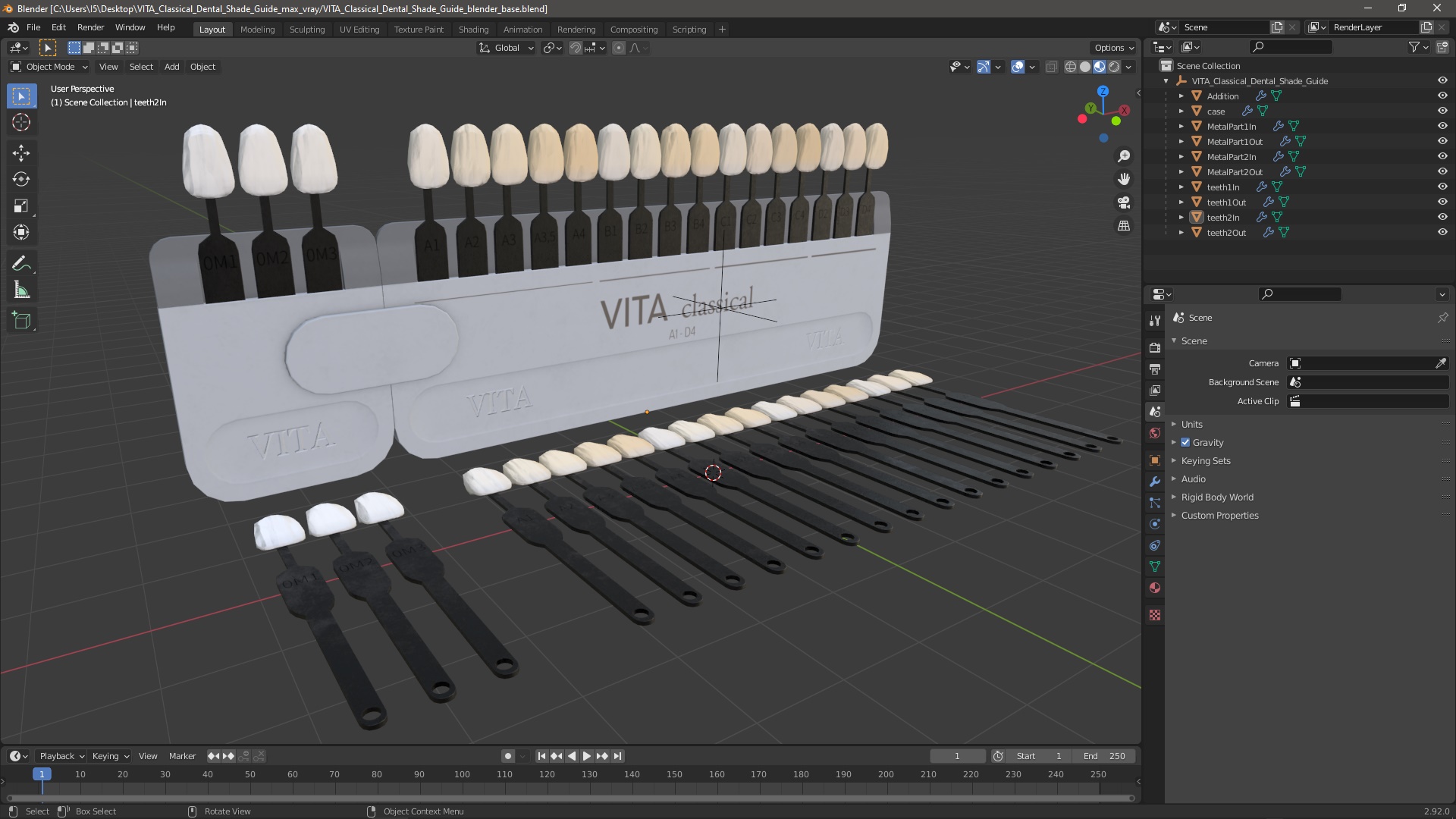
Task: Click the timeline horizontal scrollbar
Action: pyautogui.click(x=570, y=798)
